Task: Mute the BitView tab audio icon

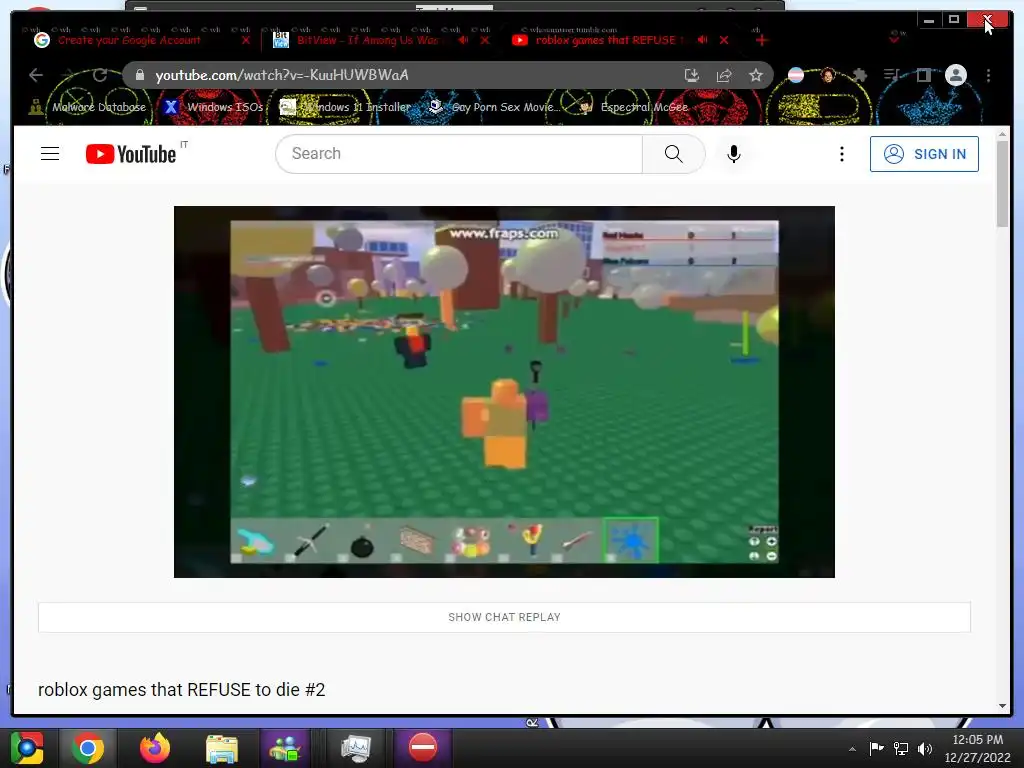Action: click(x=463, y=40)
